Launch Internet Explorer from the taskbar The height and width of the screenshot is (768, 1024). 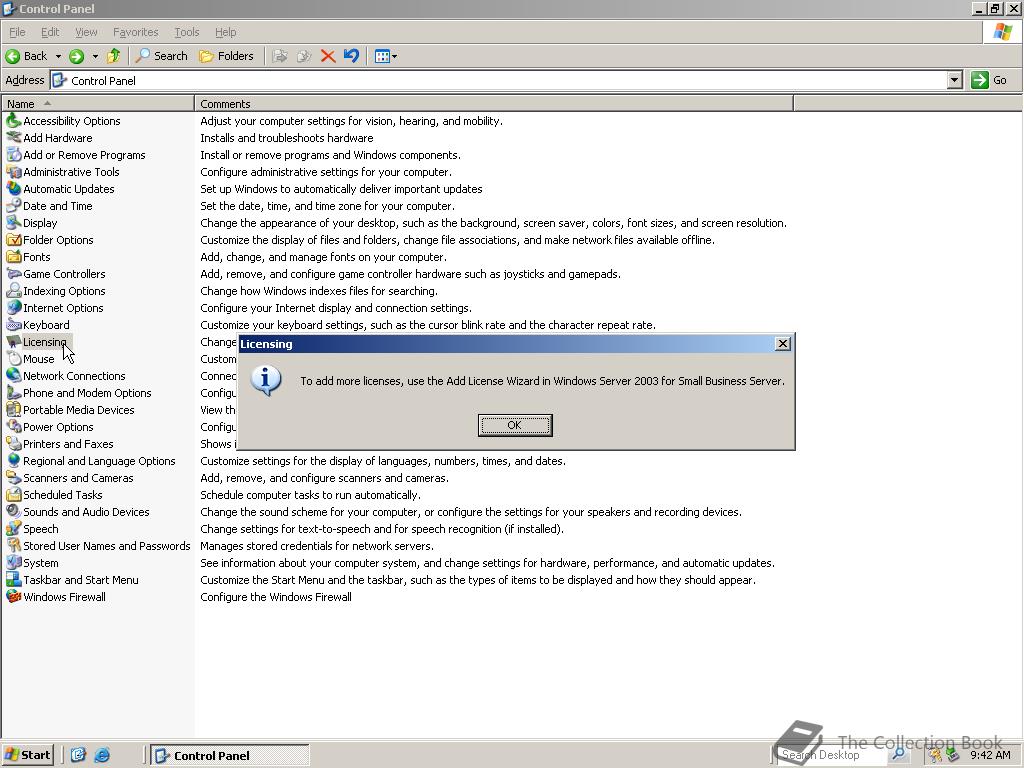pyautogui.click(x=103, y=755)
